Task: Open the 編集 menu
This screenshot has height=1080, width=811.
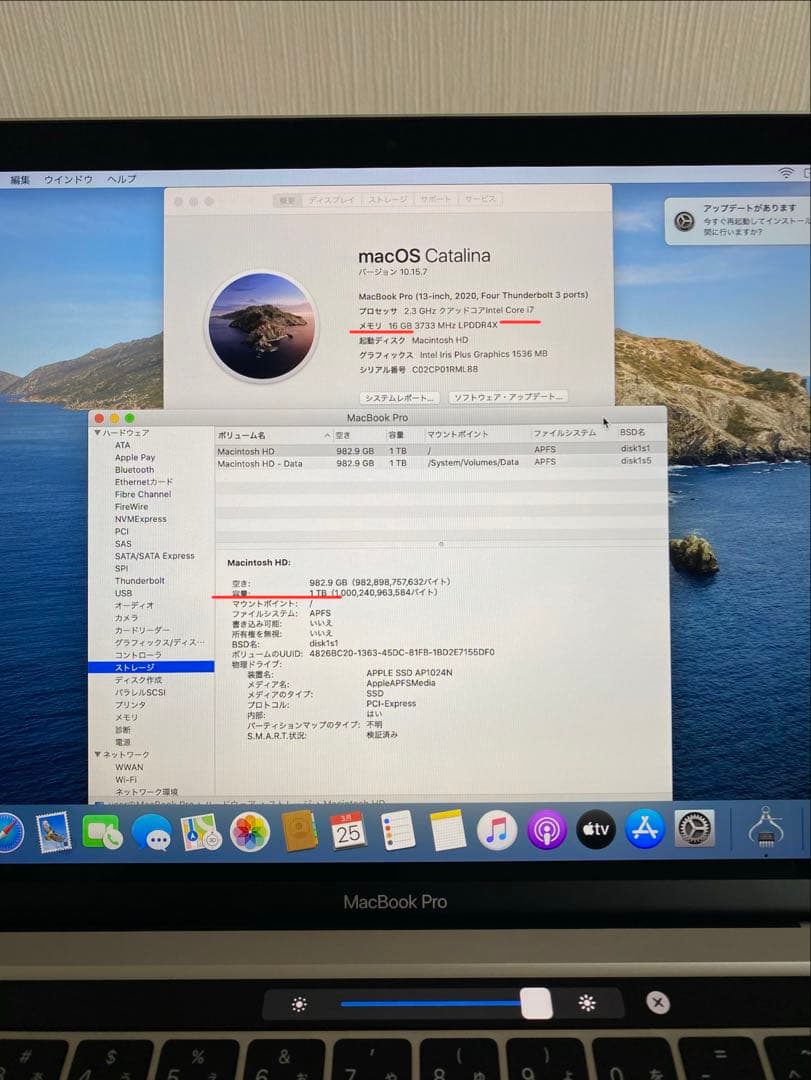Action: tap(20, 180)
